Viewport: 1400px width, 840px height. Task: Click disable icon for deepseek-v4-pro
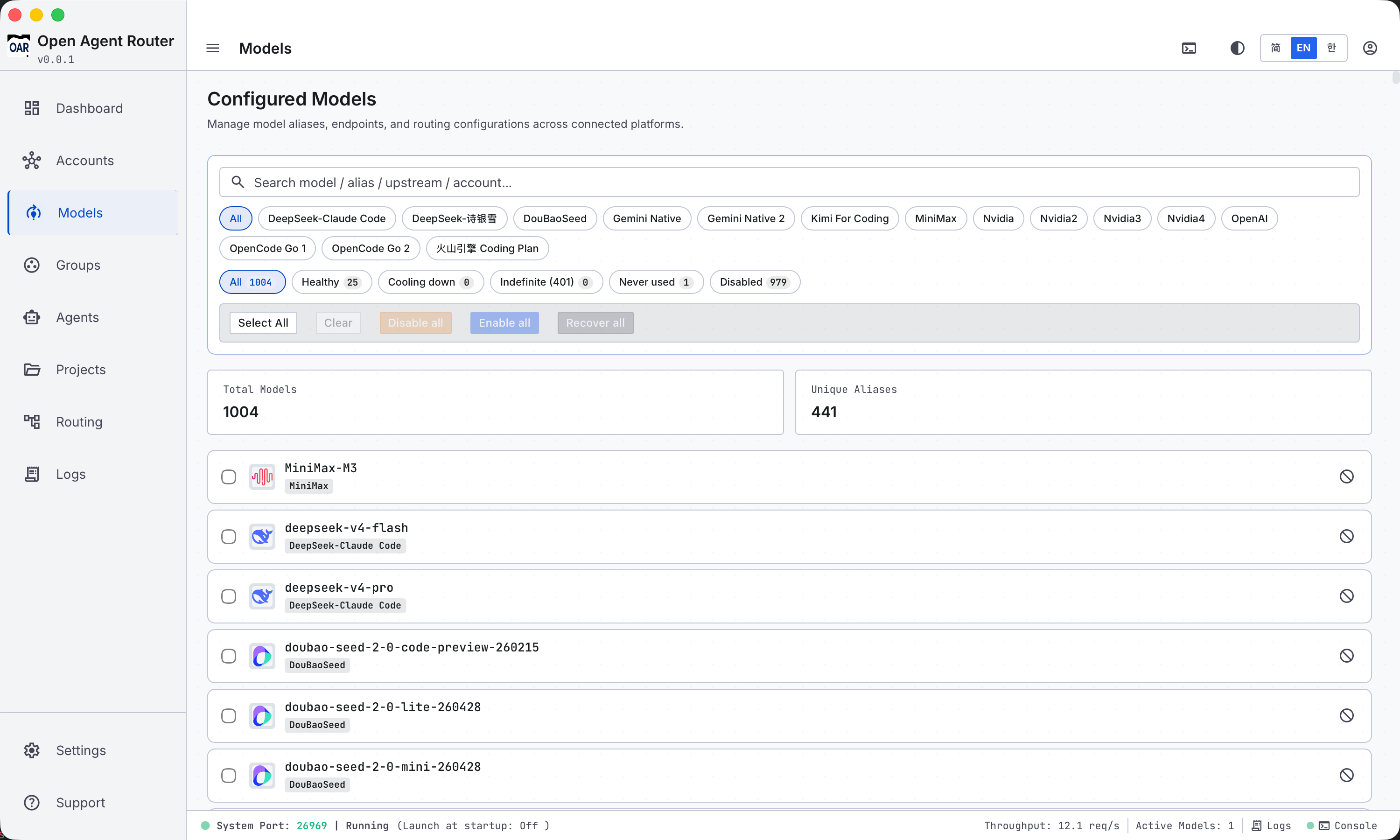(x=1347, y=596)
